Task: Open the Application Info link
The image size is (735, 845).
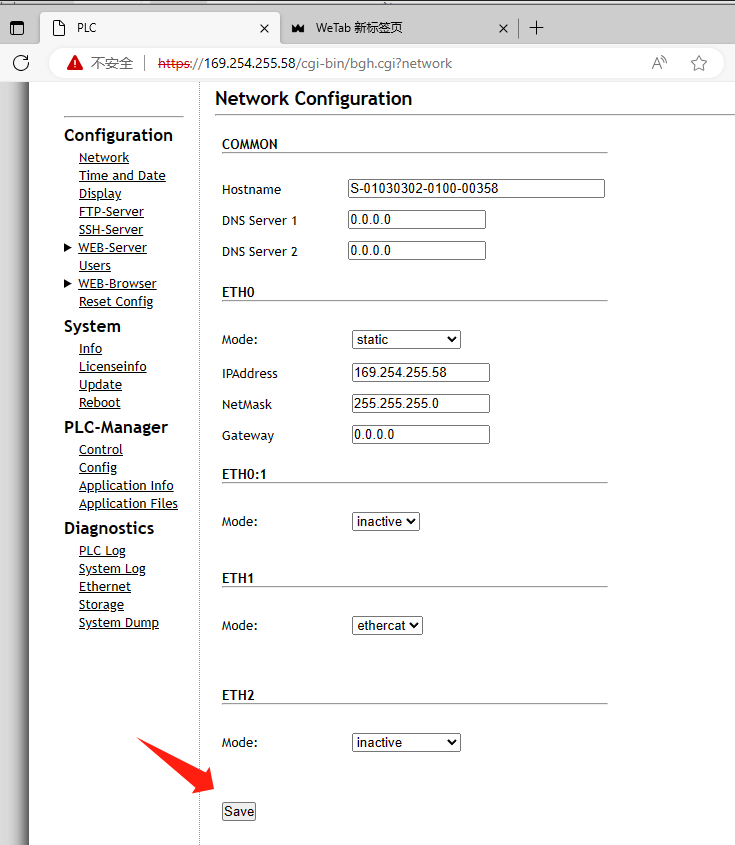Action: point(126,486)
